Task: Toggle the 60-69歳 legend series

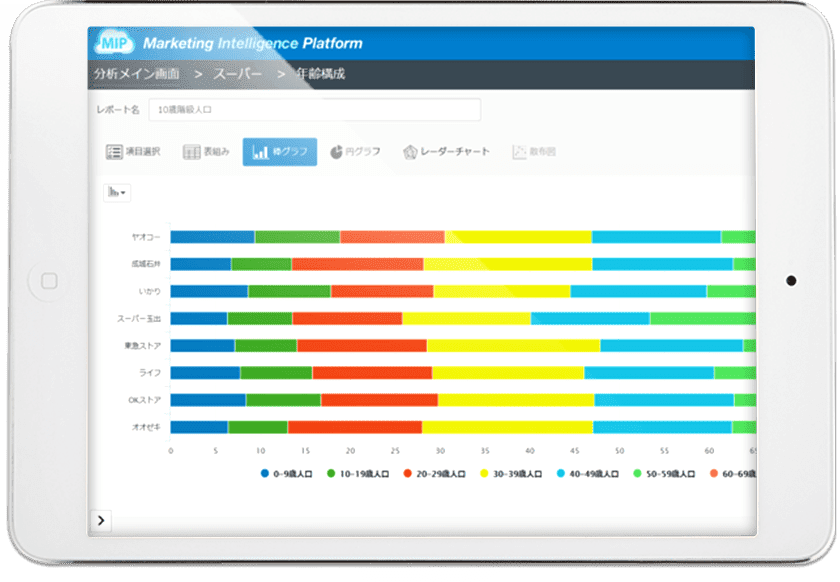Action: pos(732,474)
